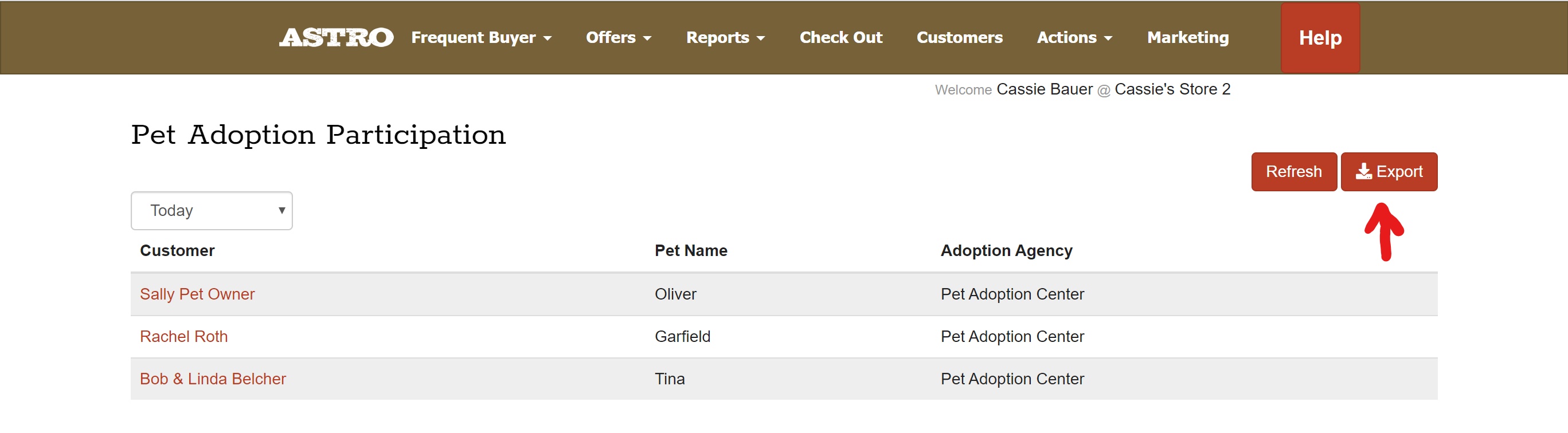Click the ASTRO logo
This screenshot has width=1568, height=433.
(336, 38)
